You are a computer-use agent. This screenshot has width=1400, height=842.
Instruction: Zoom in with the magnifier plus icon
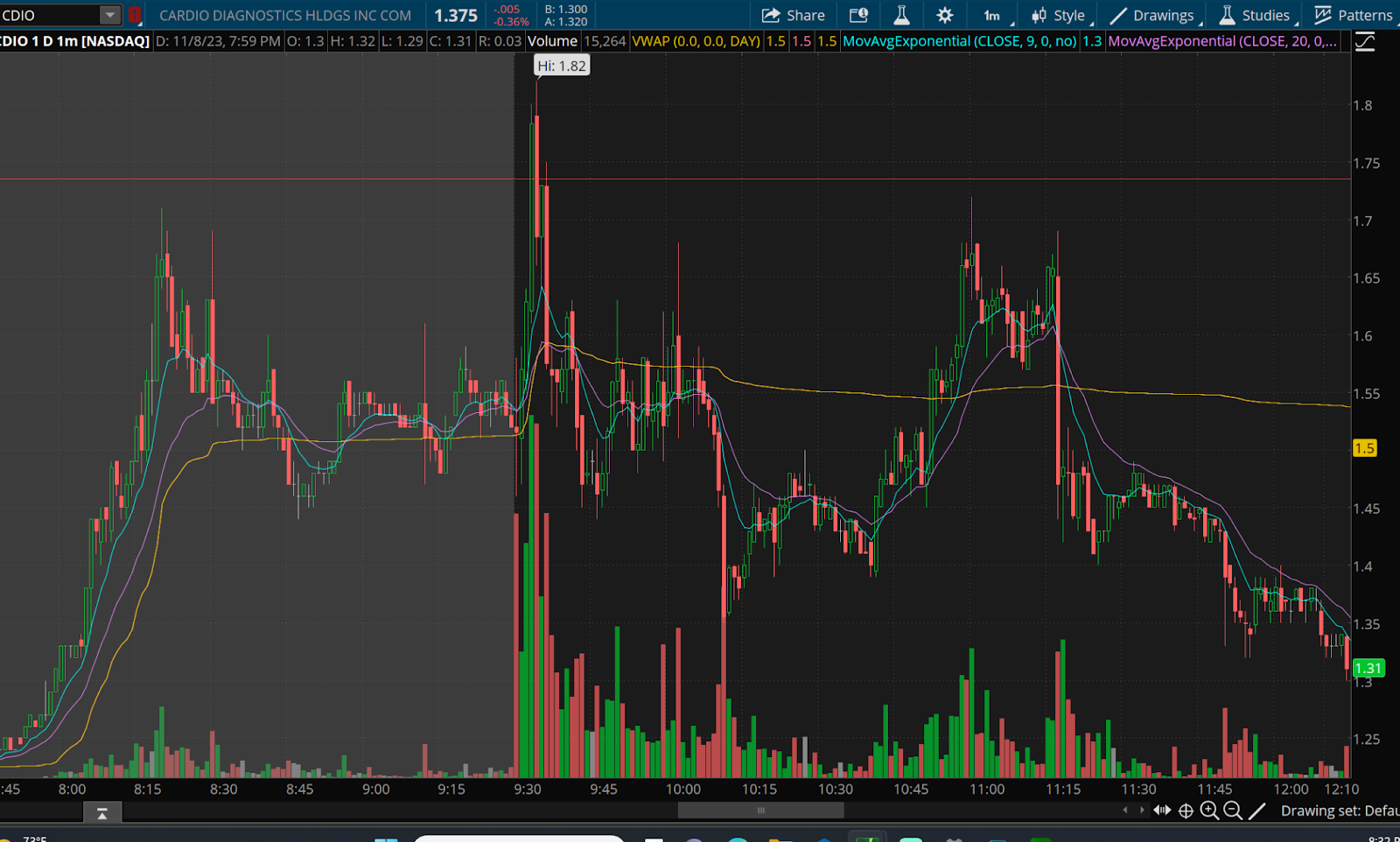1209,810
